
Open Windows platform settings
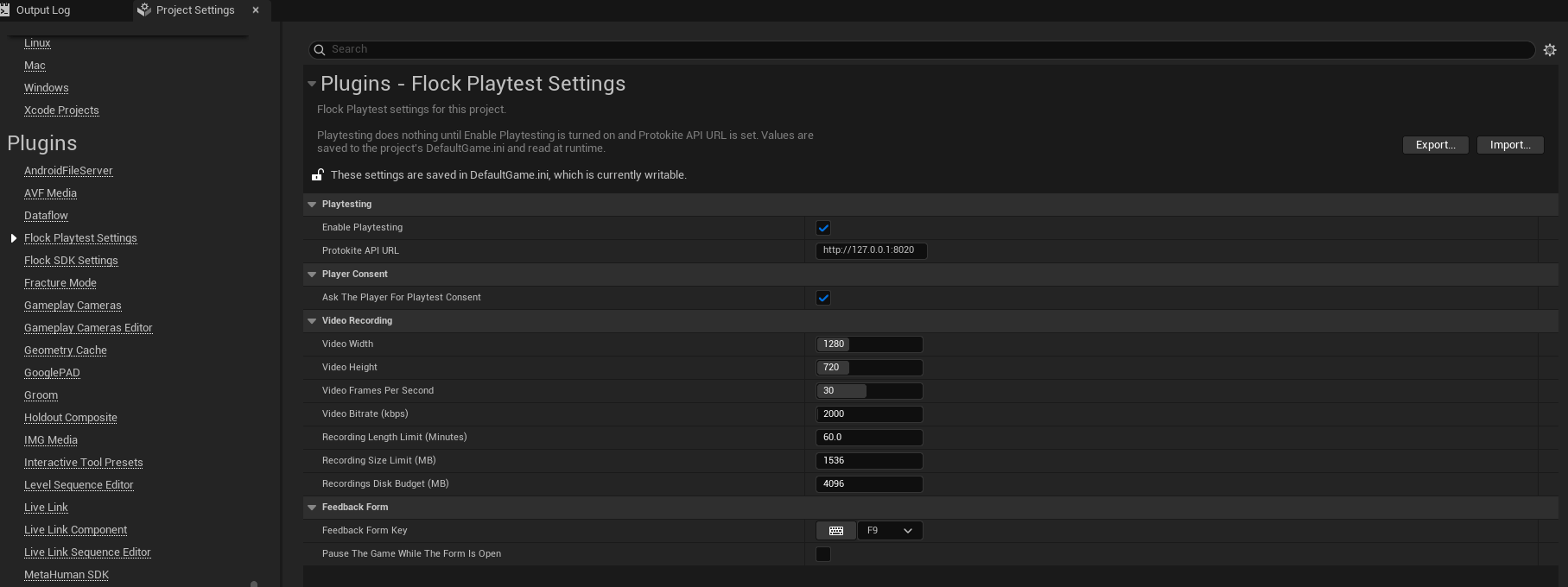point(47,88)
